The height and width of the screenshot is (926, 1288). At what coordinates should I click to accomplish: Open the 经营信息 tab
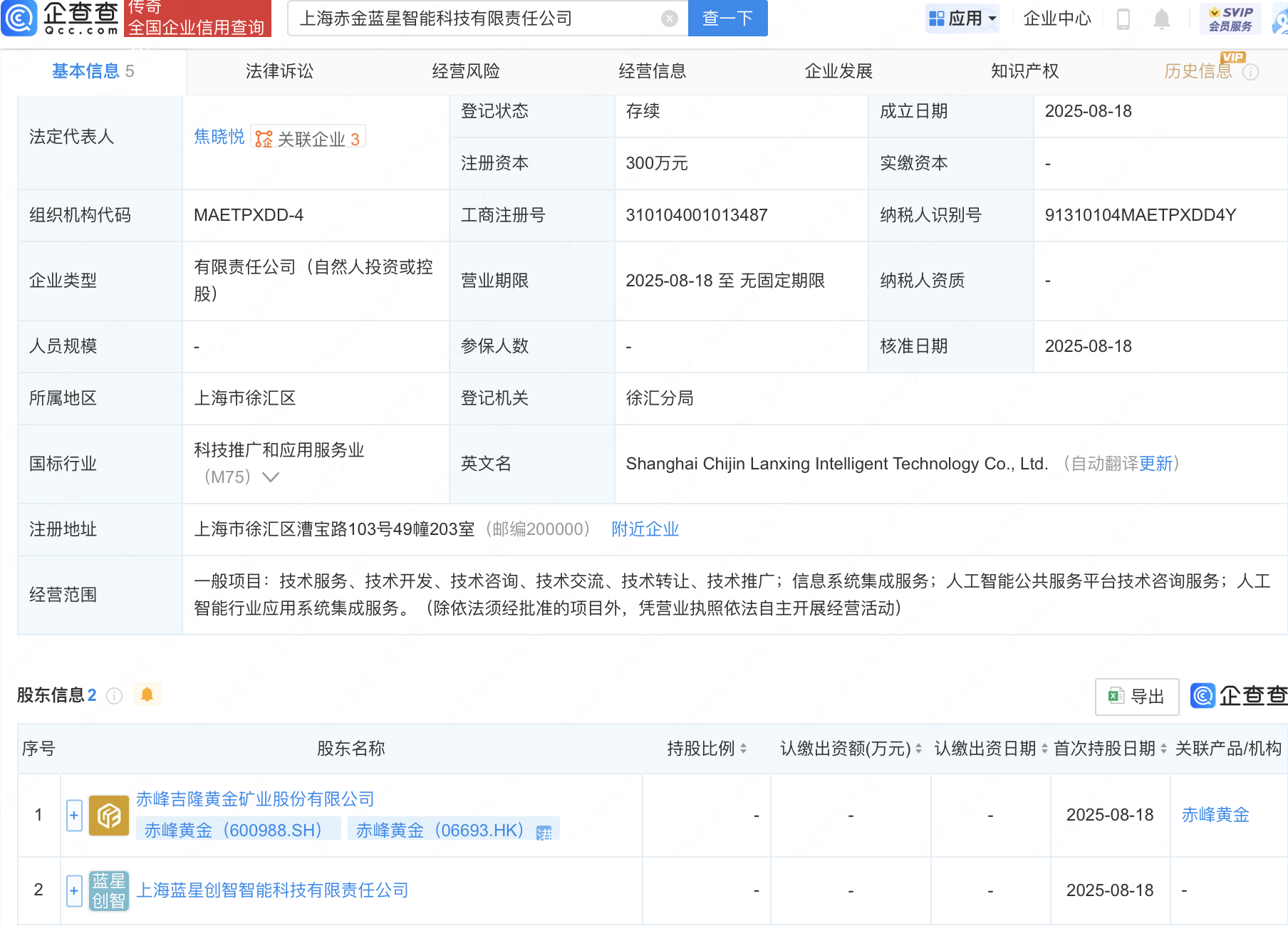(x=653, y=71)
